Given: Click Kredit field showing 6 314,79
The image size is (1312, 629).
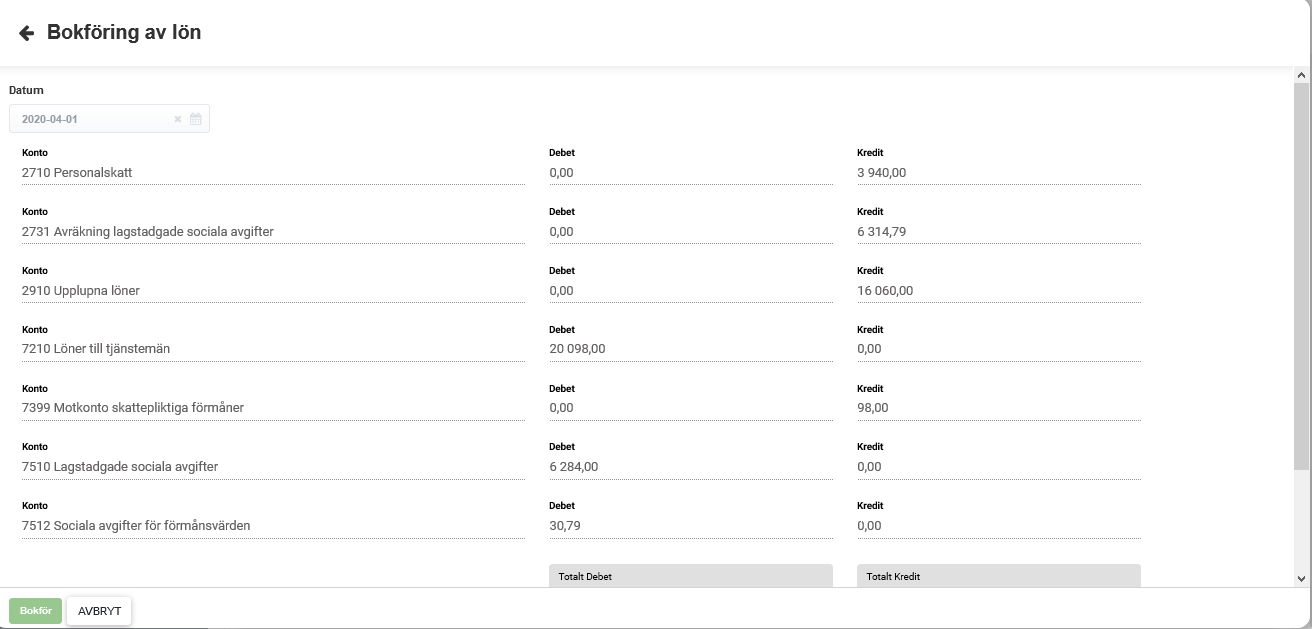Looking at the screenshot, I should (997, 232).
